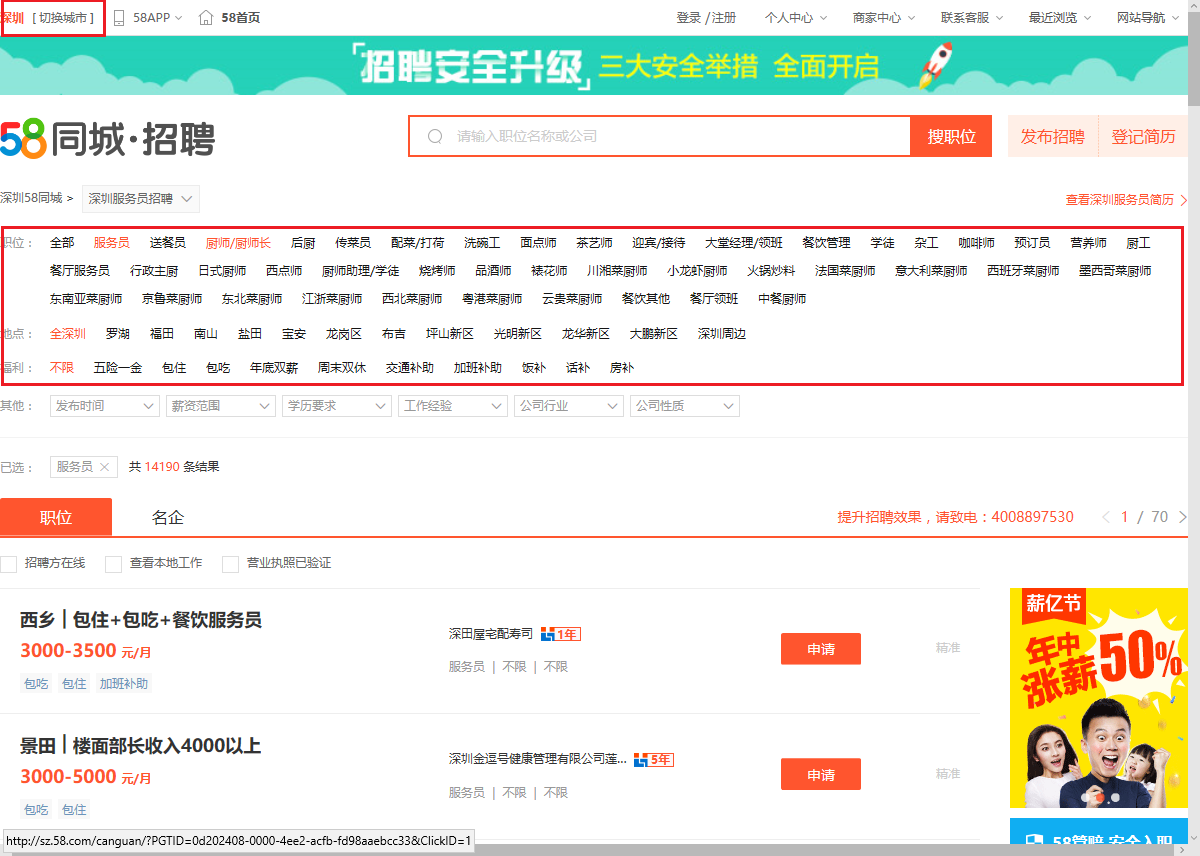
Task: Open the 西乡｜包住+包吃+餐饮服务员 listing
Action: point(141,620)
